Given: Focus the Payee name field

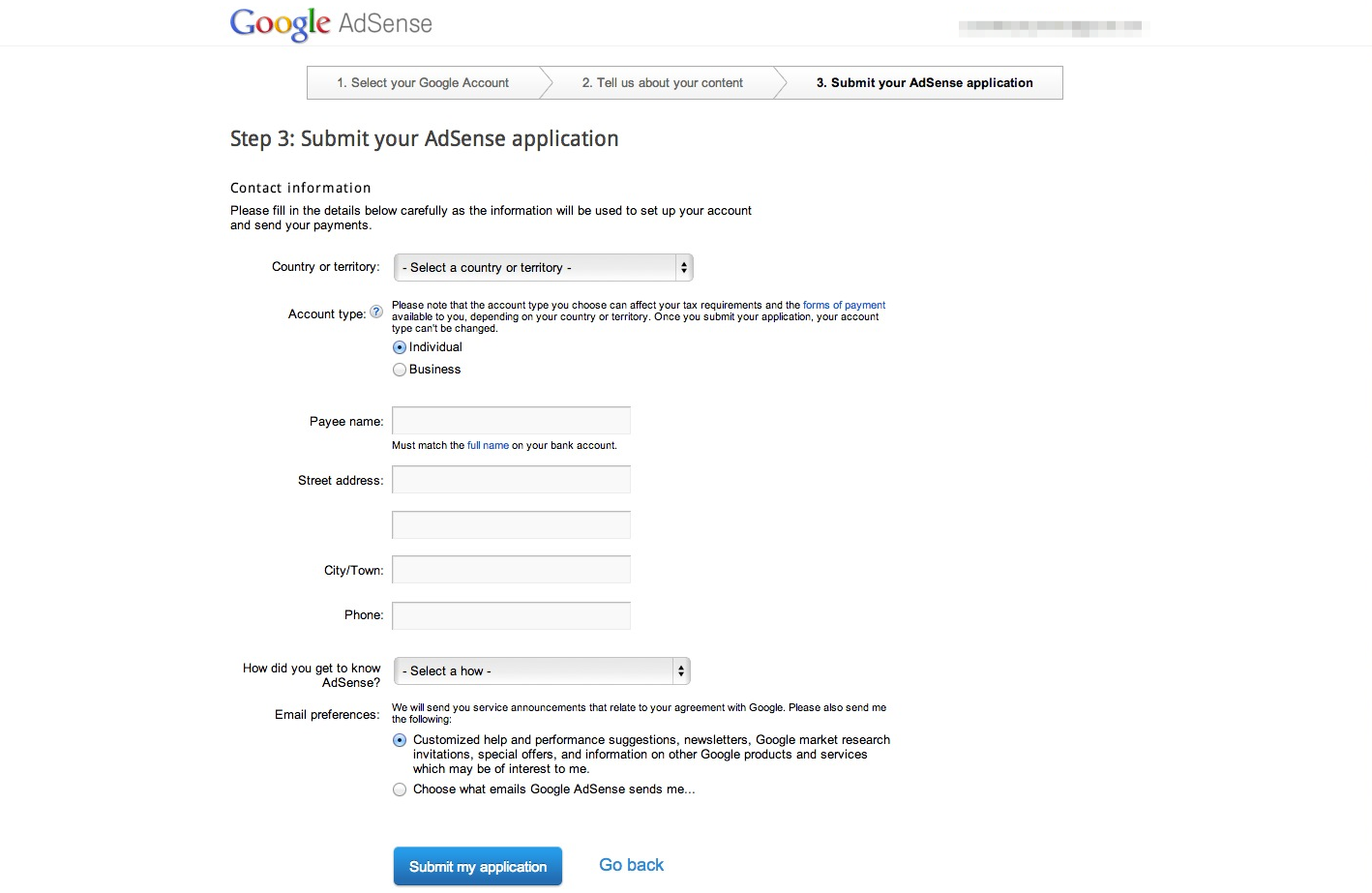Looking at the screenshot, I should 511,421.
